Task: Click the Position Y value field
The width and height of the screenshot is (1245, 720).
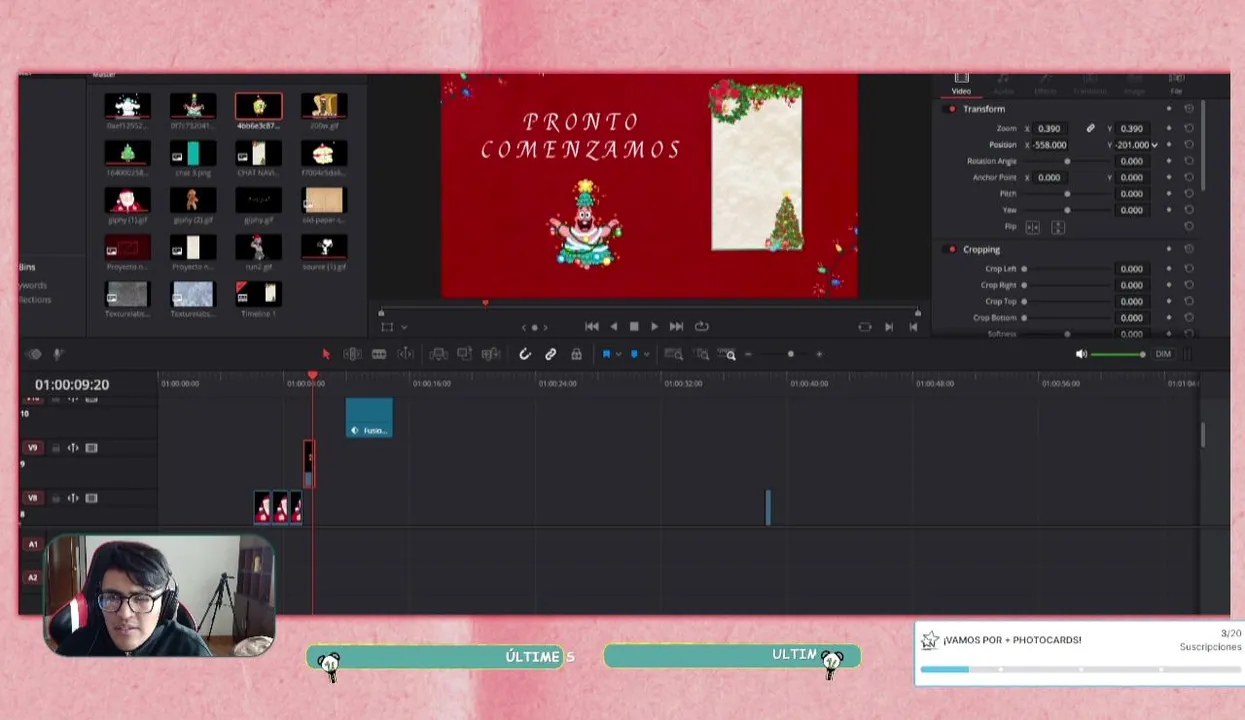Action: (x=1133, y=145)
